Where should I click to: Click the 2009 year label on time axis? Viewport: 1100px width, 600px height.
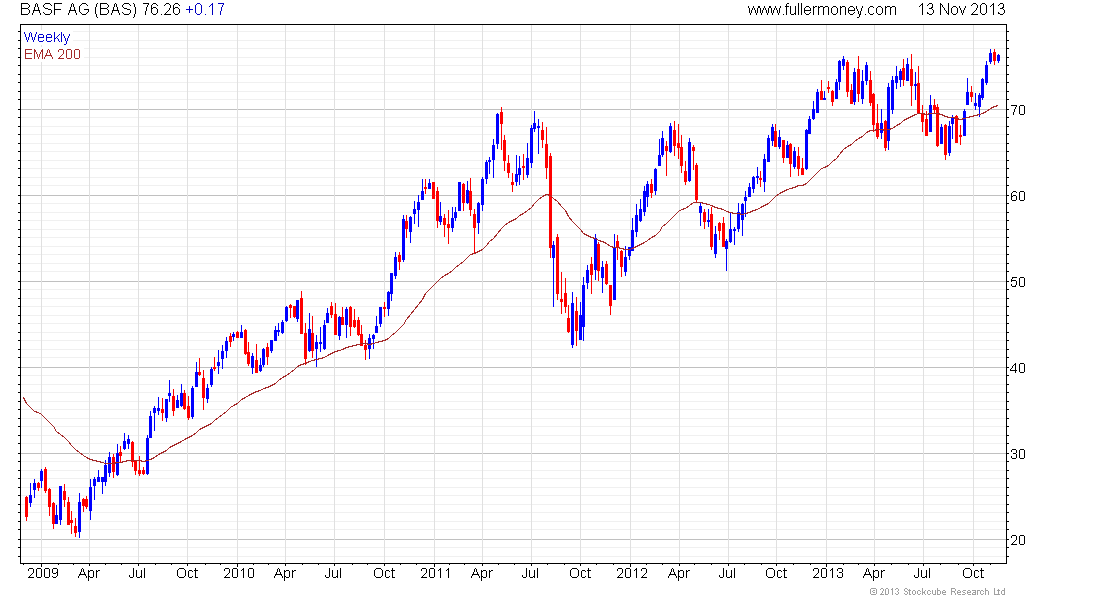coord(43,573)
